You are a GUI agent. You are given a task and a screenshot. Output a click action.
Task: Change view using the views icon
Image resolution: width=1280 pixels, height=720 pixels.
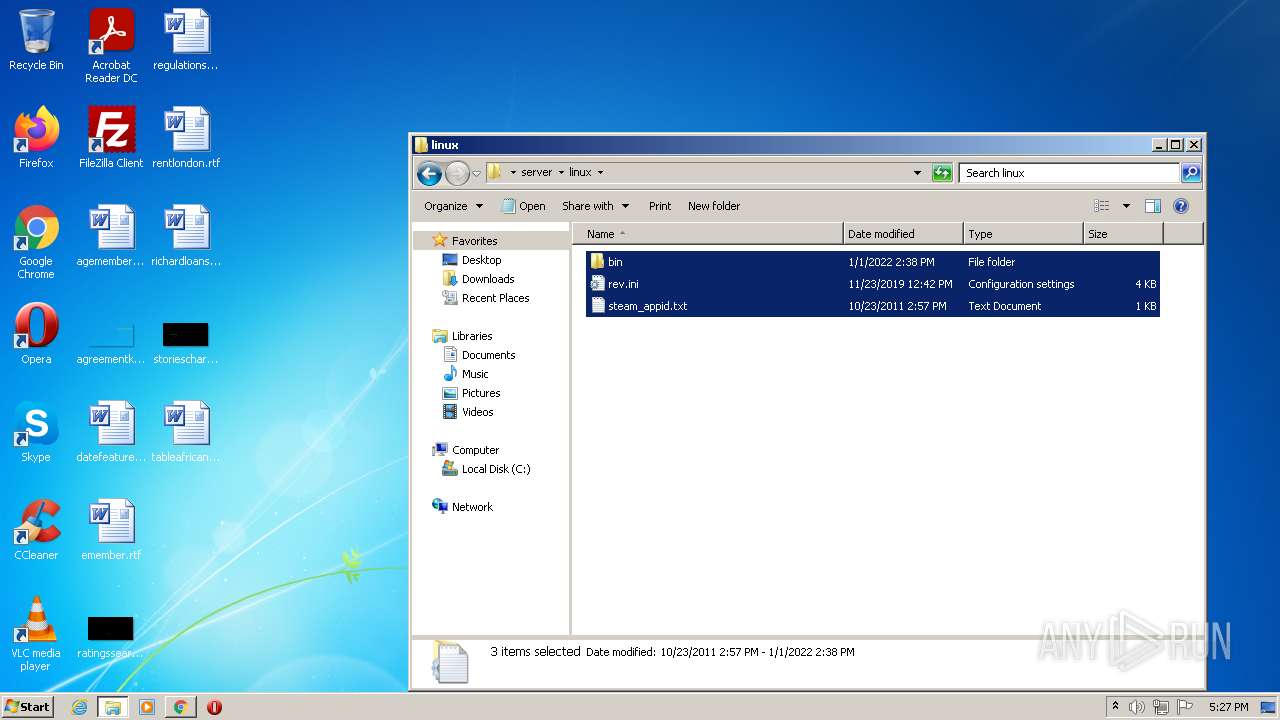tap(1101, 206)
